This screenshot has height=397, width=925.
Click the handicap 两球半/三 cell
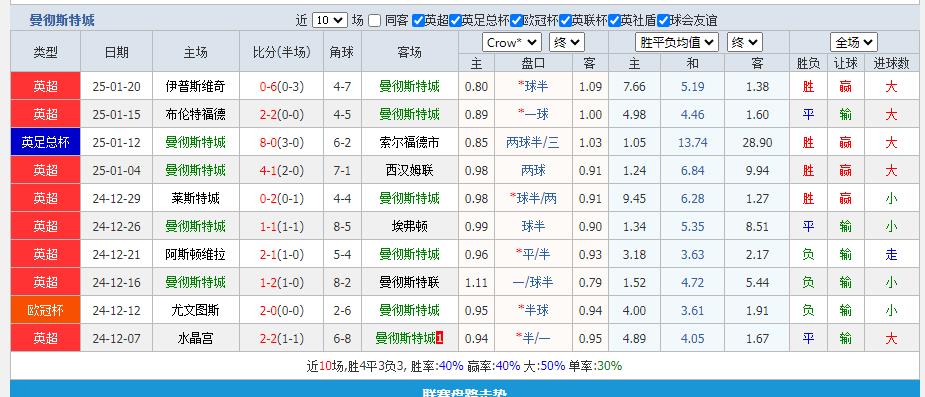point(533,143)
